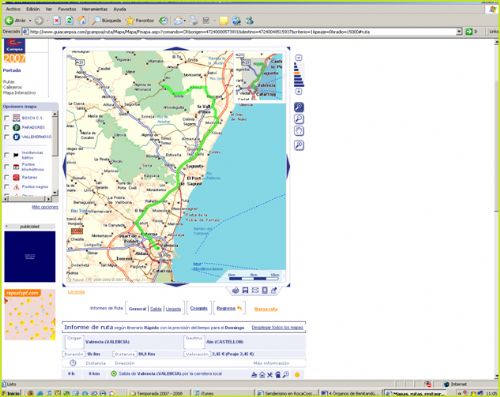Tick the Incidencias tráfico checkbox
Screen dimensions: 500x397
pos(7,155)
